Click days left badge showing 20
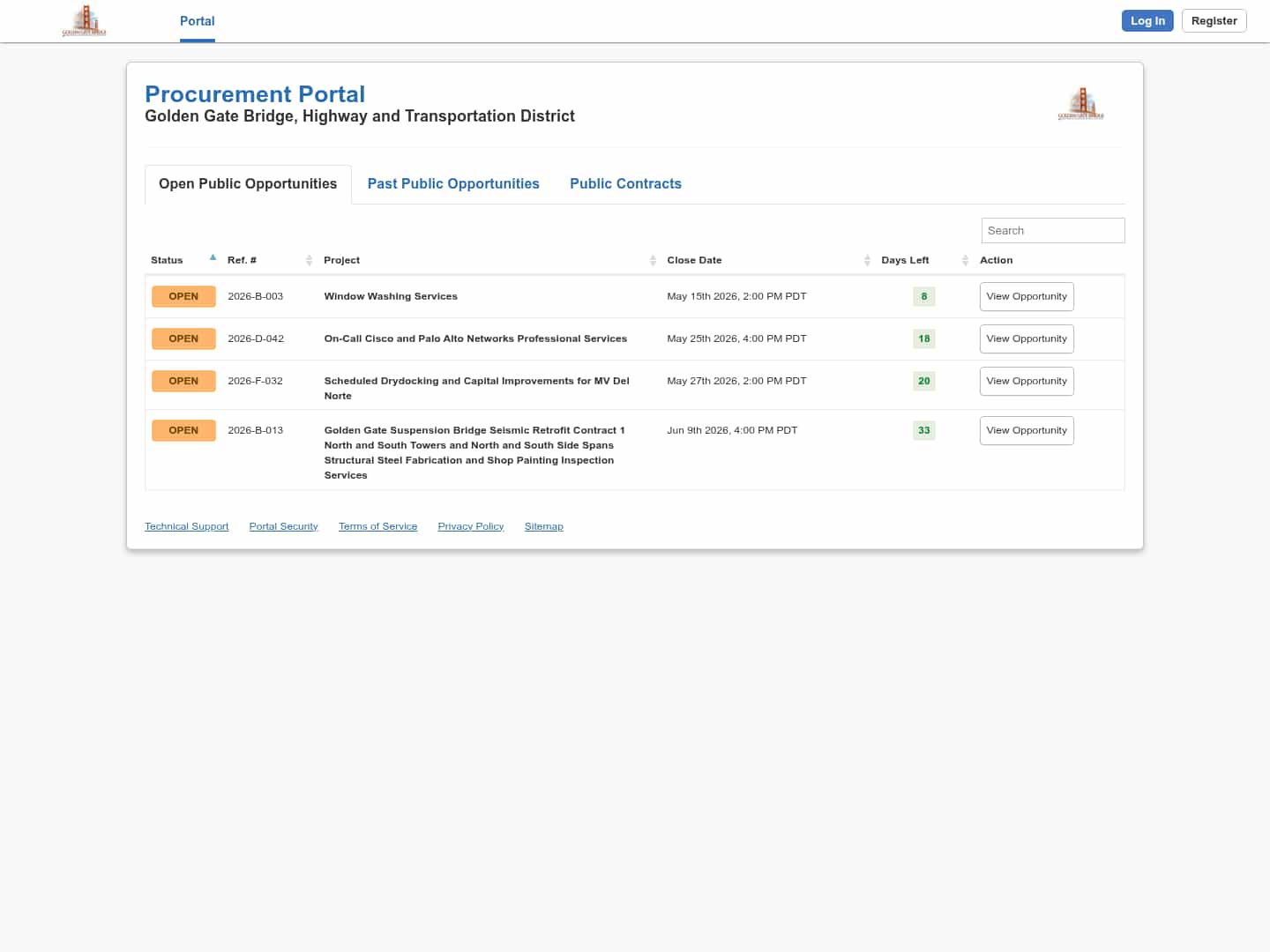1270x952 pixels. [924, 382]
